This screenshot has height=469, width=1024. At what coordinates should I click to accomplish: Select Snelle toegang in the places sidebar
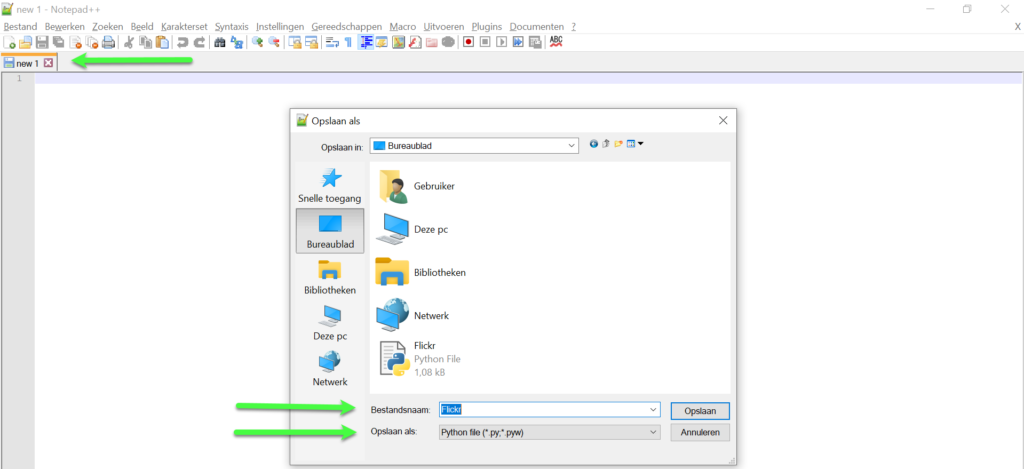pyautogui.click(x=329, y=185)
